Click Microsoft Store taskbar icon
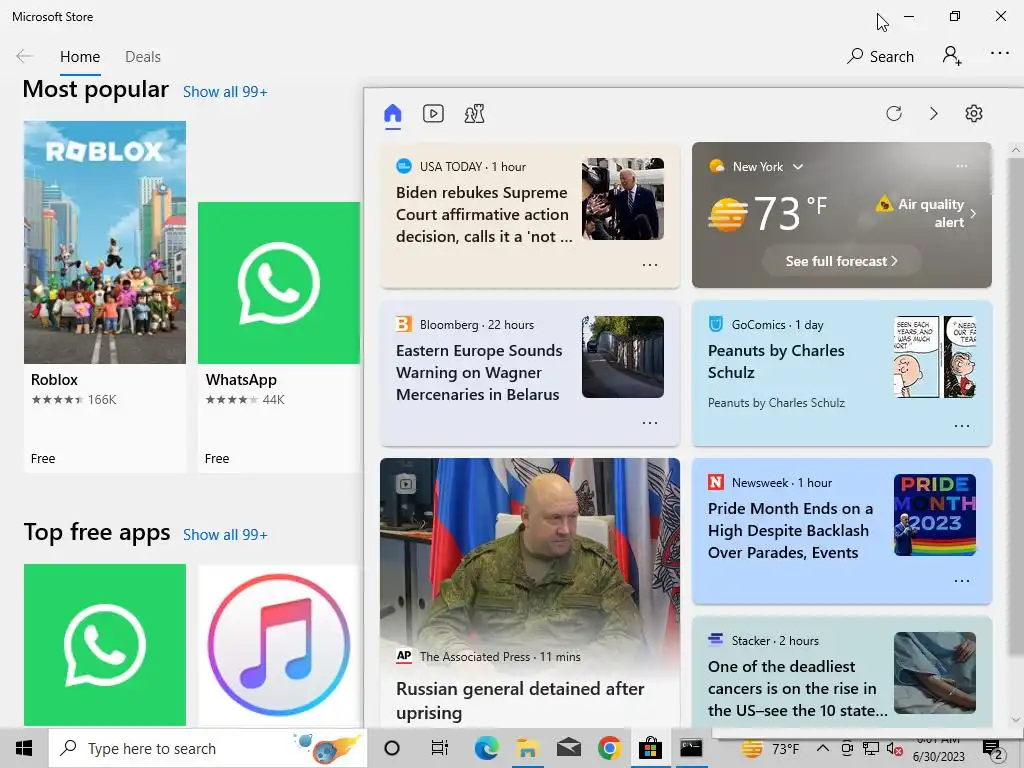Image resolution: width=1024 pixels, height=768 pixels. pyautogui.click(x=650, y=748)
